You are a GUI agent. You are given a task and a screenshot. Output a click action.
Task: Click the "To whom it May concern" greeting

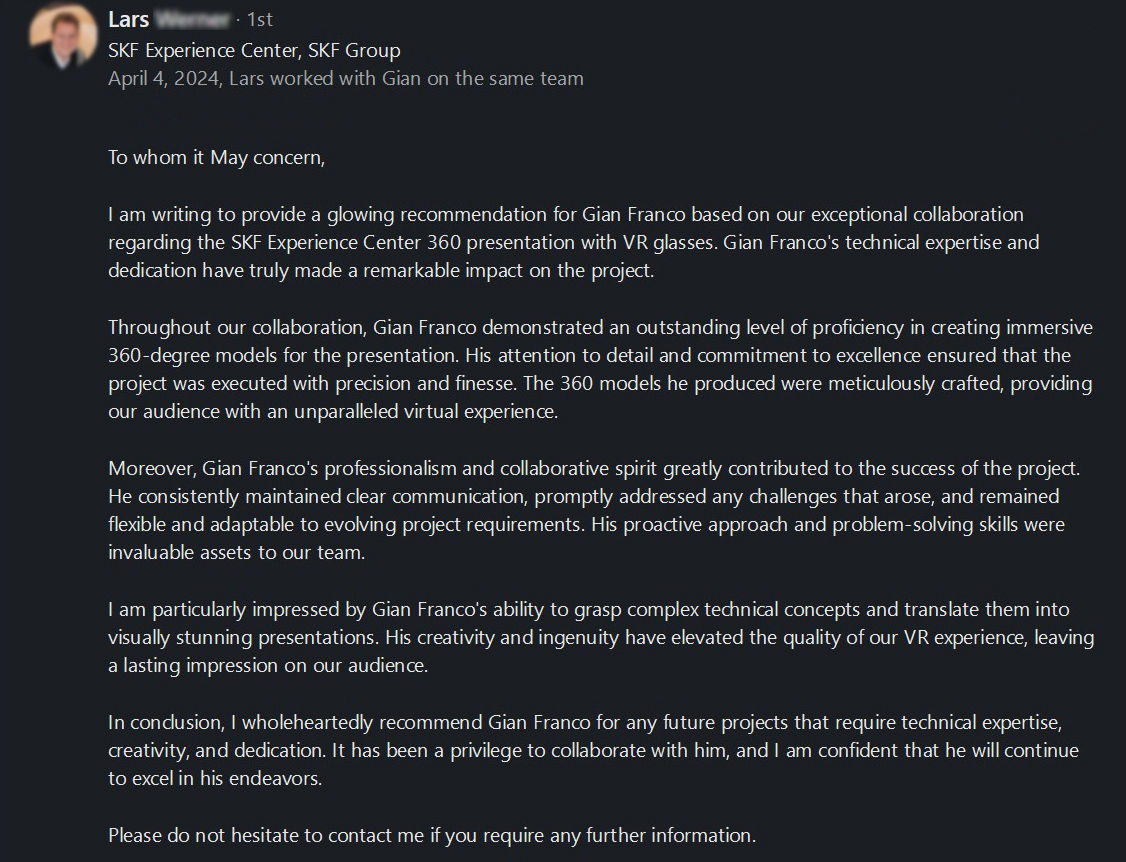(216, 157)
